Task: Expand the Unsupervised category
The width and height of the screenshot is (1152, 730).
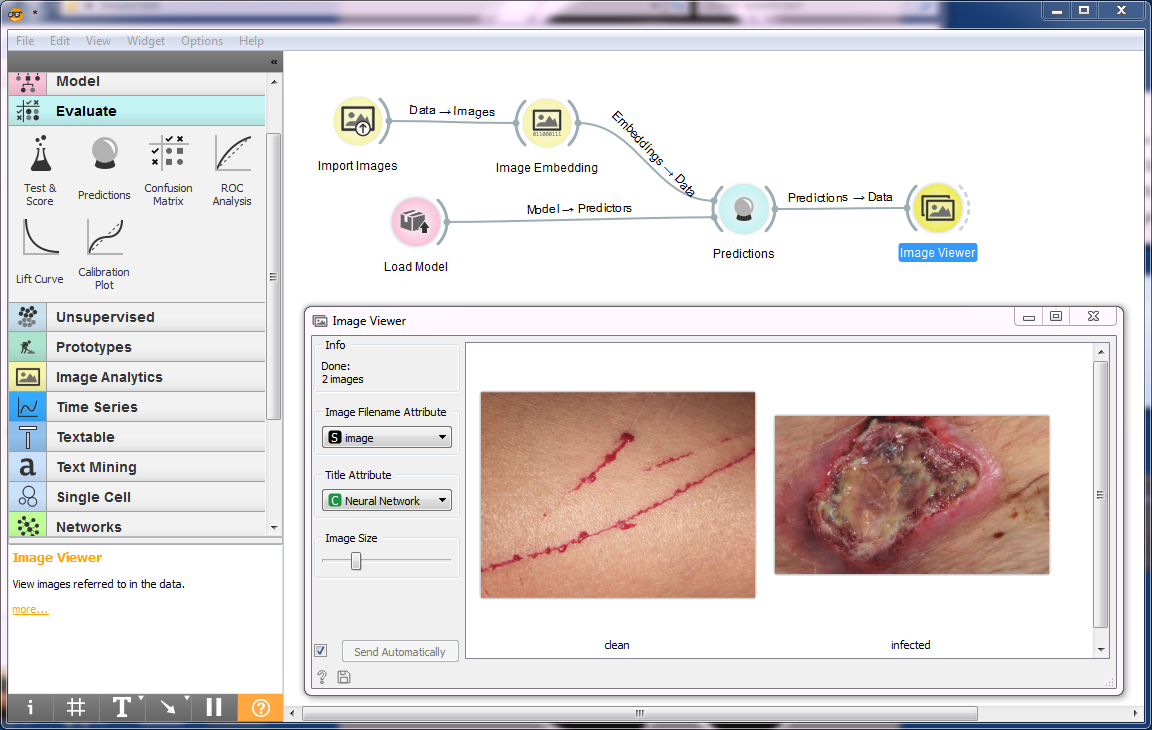Action: 137,317
